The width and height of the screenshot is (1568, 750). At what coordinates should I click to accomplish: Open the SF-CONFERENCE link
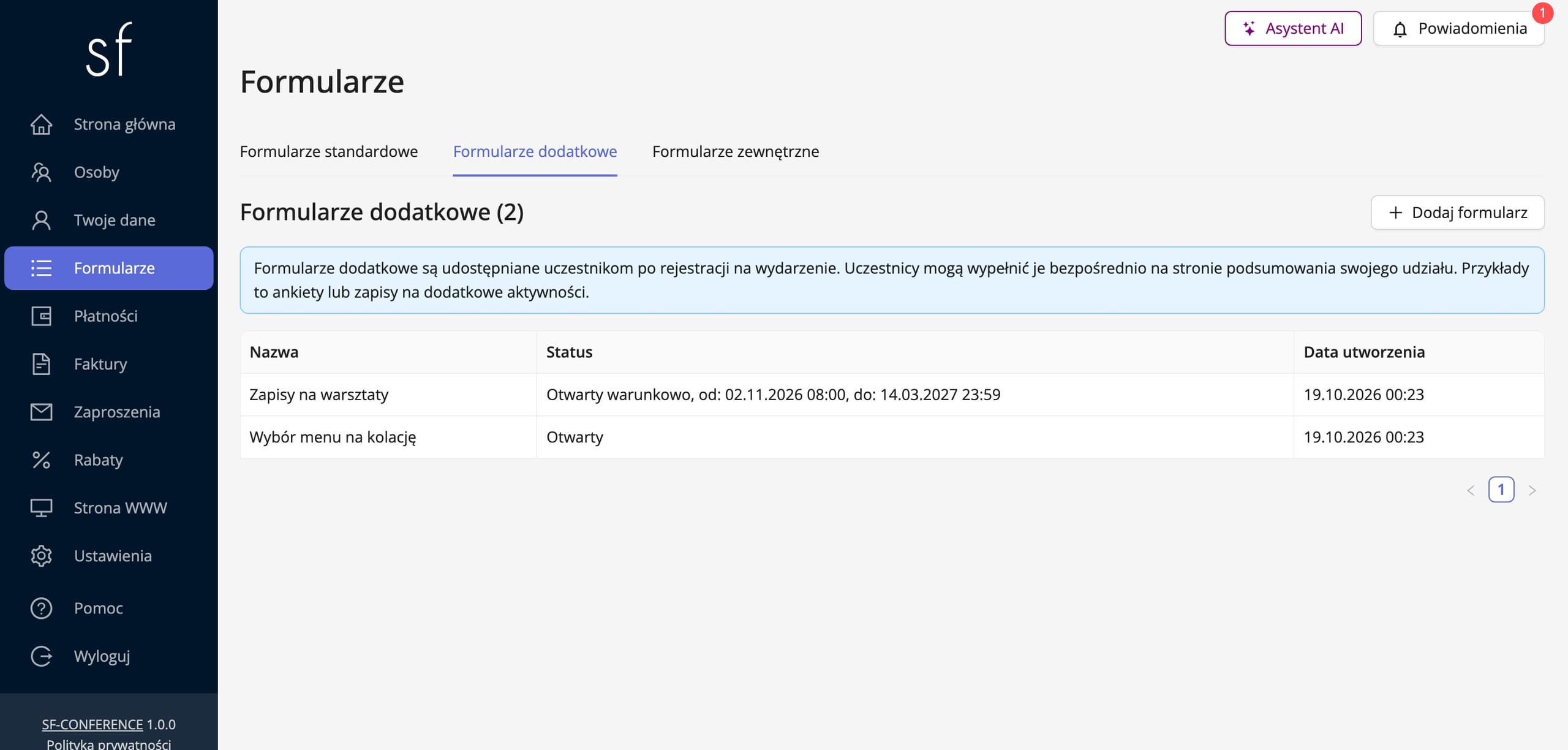92,724
